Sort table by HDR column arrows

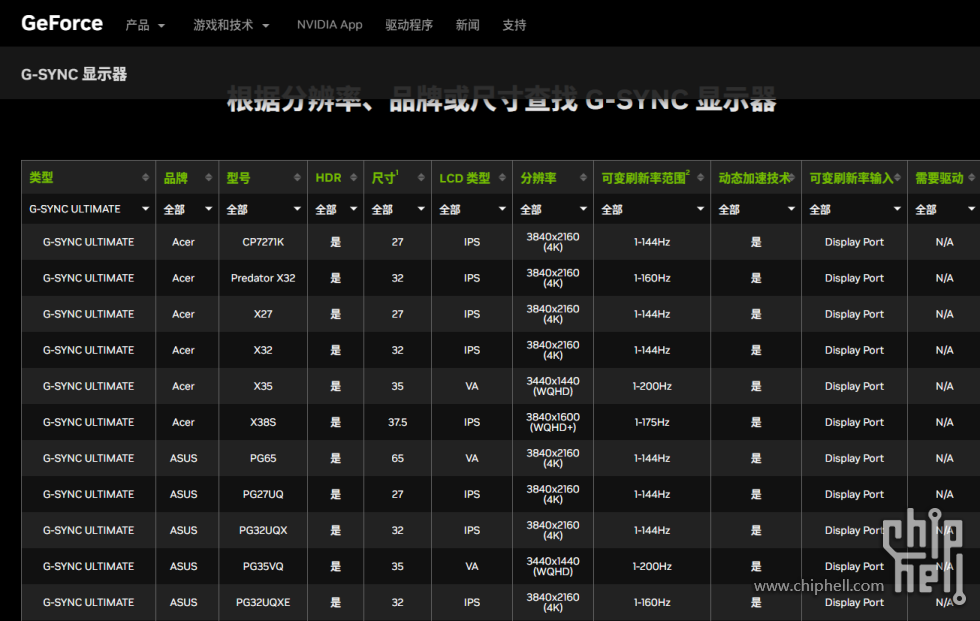click(354, 177)
